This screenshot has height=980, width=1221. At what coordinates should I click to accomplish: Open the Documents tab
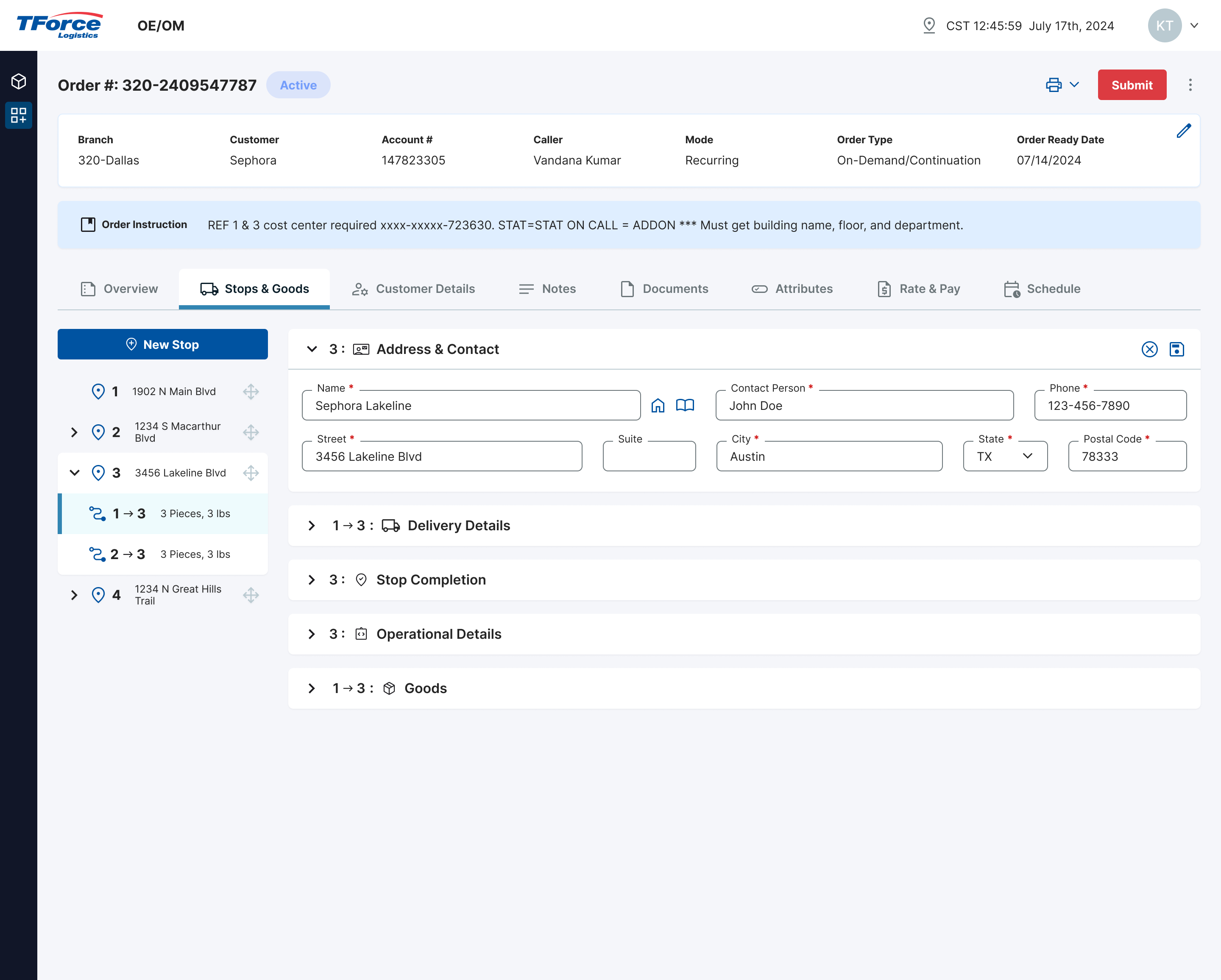[x=664, y=289]
